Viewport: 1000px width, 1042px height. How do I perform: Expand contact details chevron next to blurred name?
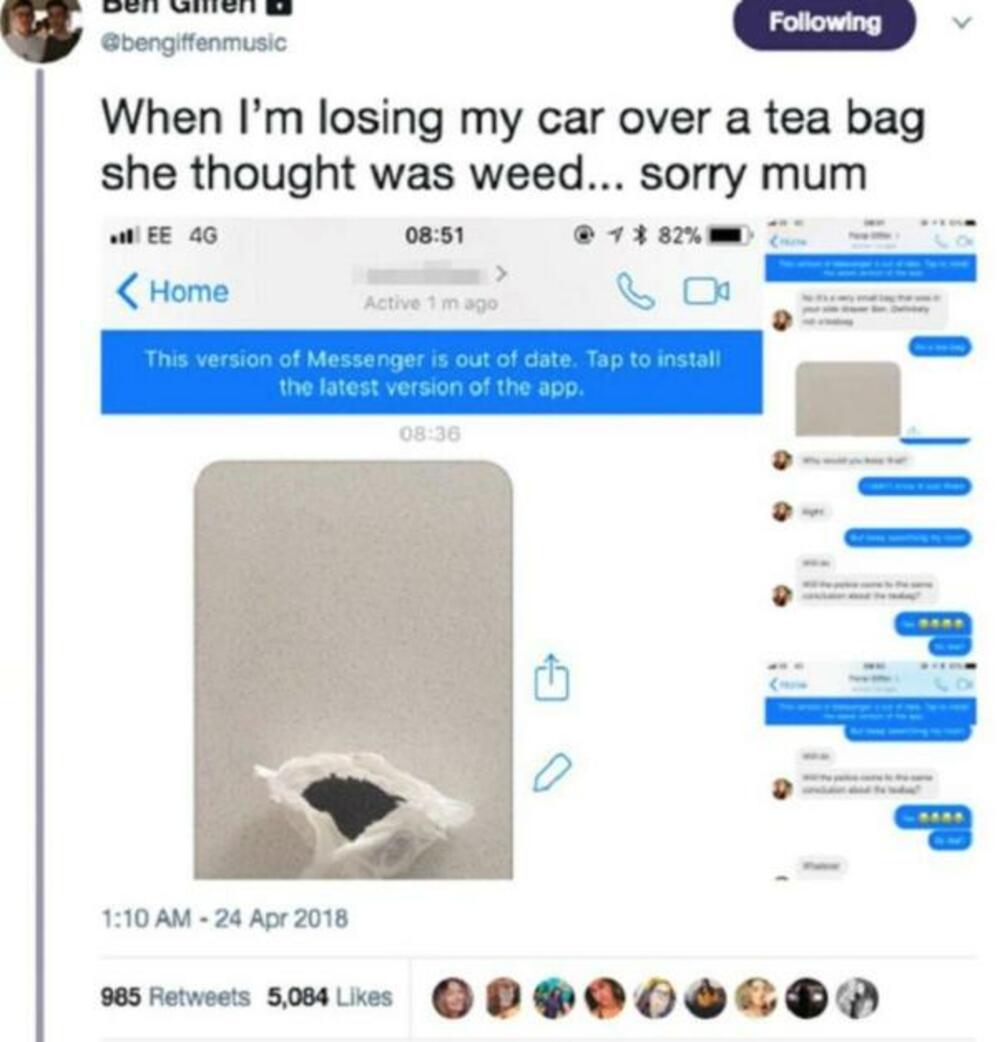pos(502,273)
